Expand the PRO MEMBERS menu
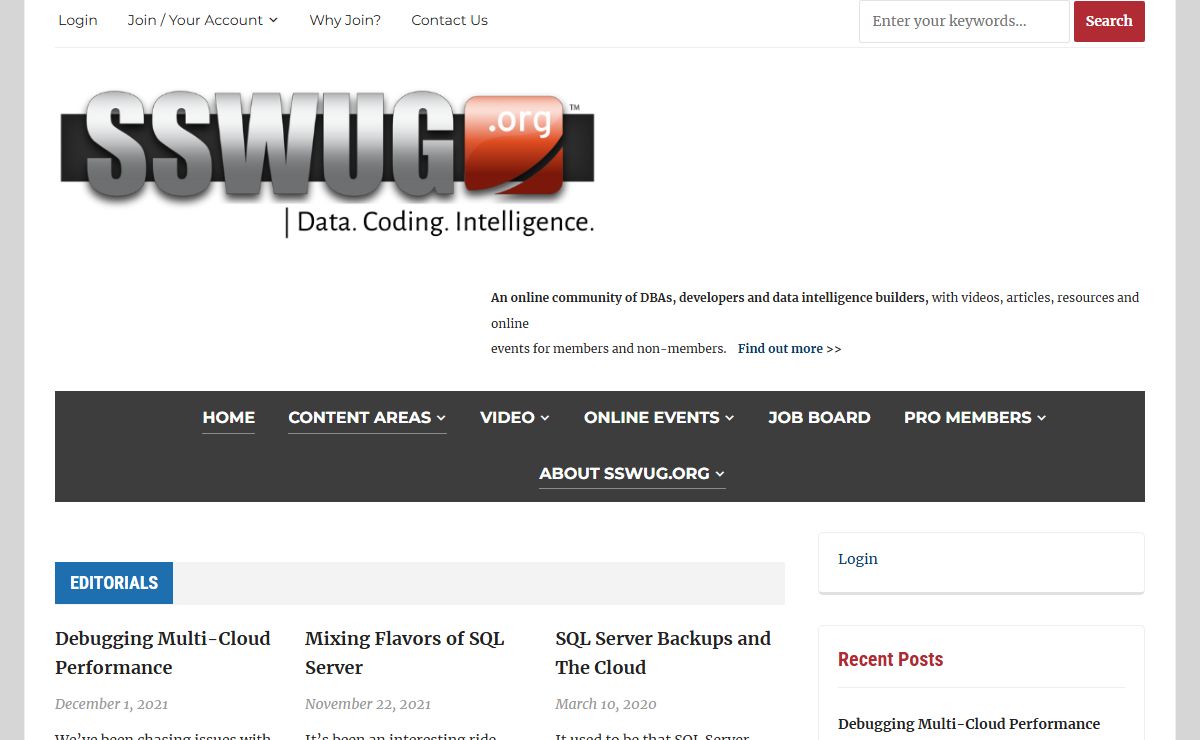The image size is (1200, 740). click(x=975, y=418)
